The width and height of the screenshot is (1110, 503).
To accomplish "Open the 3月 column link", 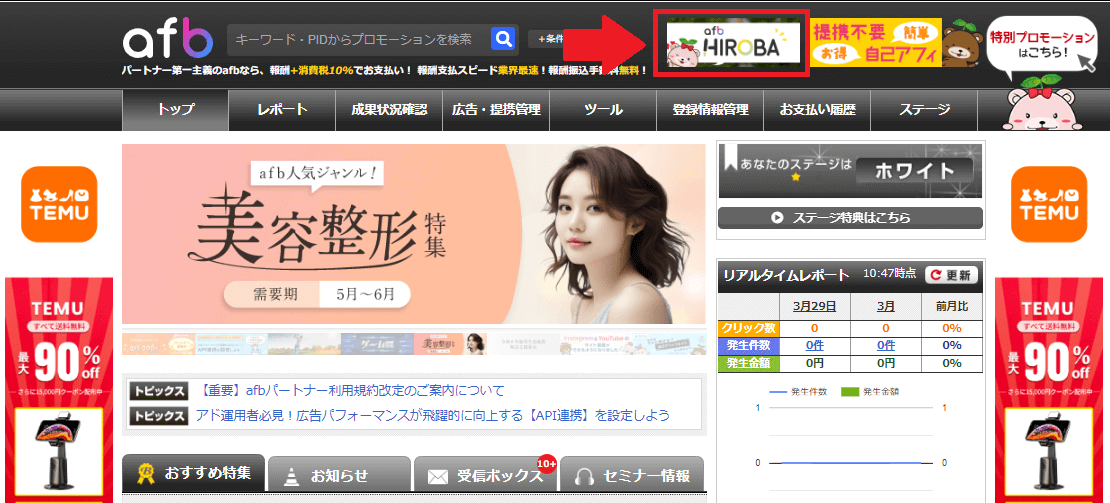I will coord(886,306).
